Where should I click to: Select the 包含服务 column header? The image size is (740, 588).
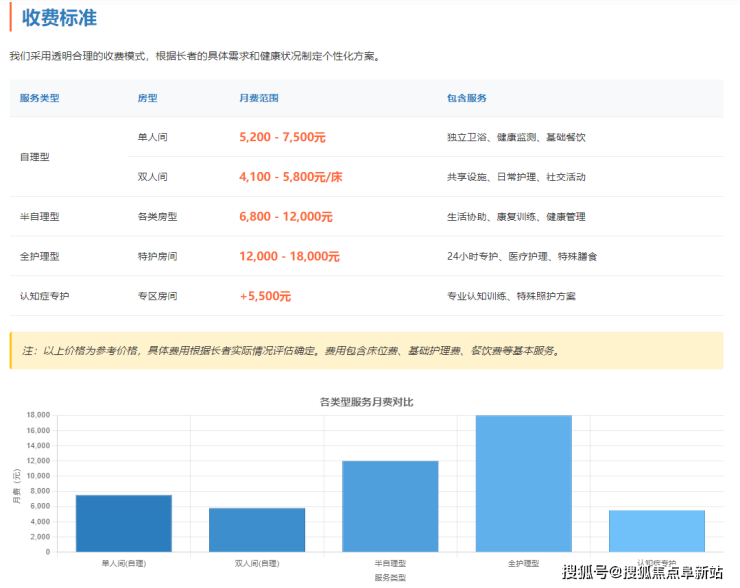pyautogui.click(x=467, y=98)
